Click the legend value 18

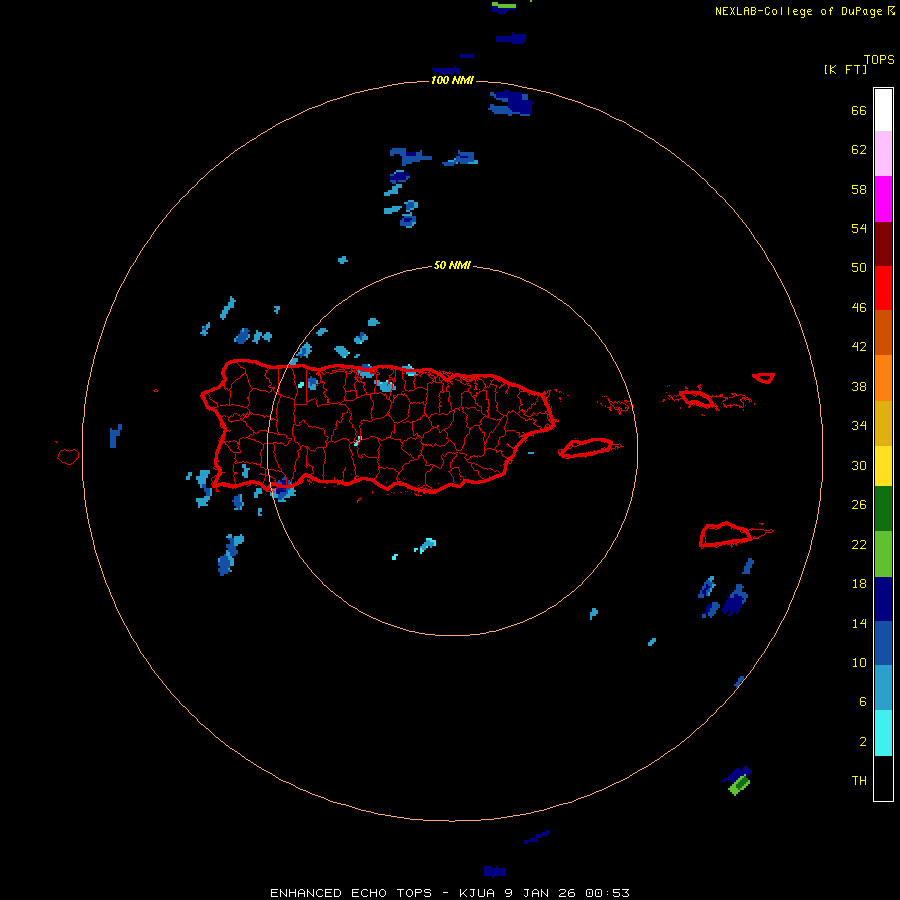pyautogui.click(x=859, y=584)
